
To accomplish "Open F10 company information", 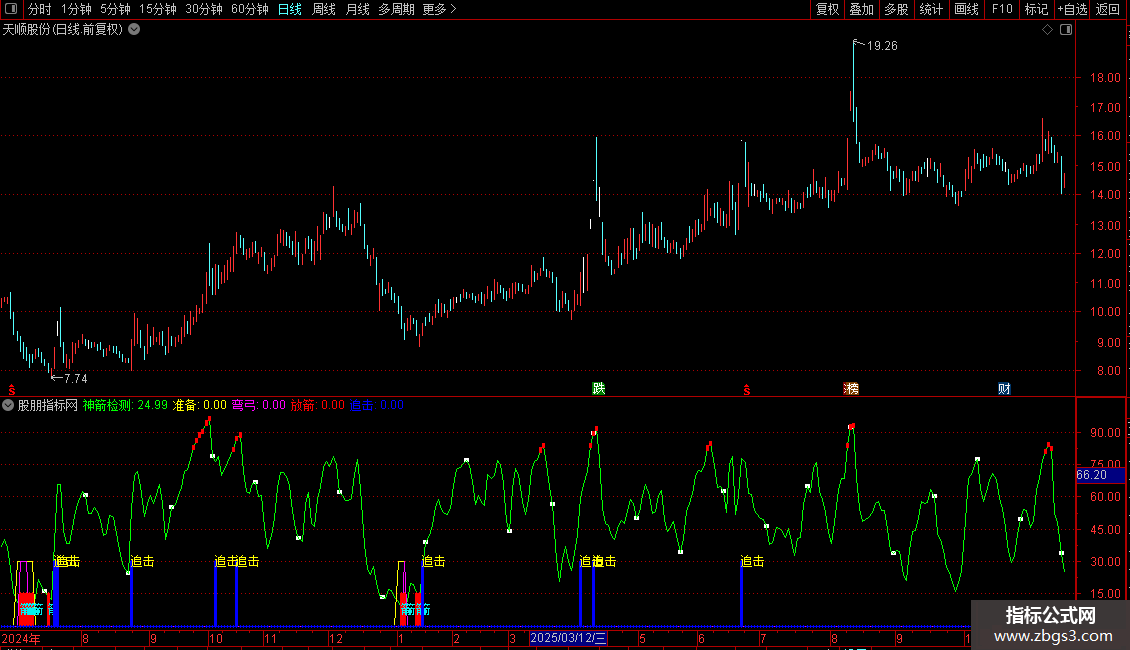I will tap(1002, 9).
